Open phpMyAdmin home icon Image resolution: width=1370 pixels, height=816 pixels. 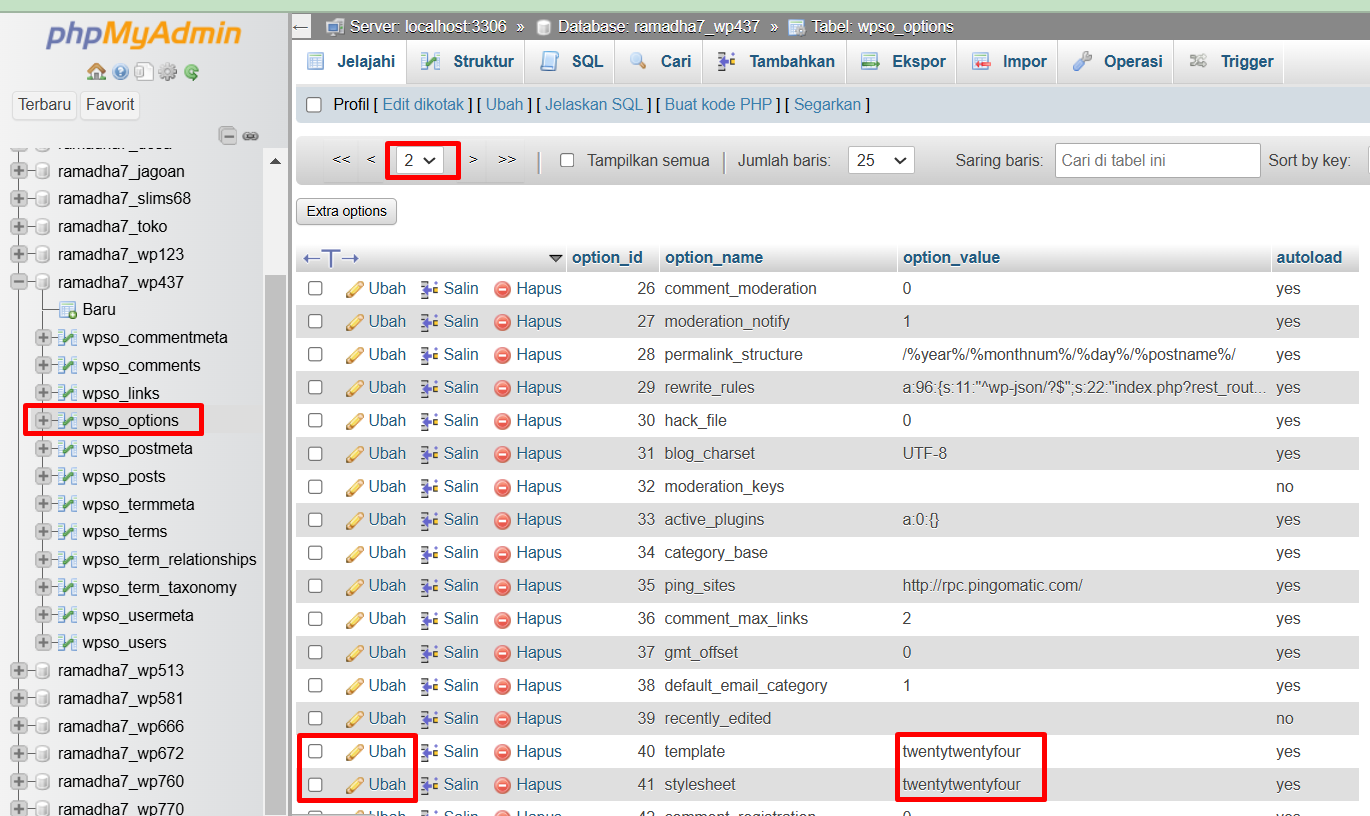click(96, 72)
